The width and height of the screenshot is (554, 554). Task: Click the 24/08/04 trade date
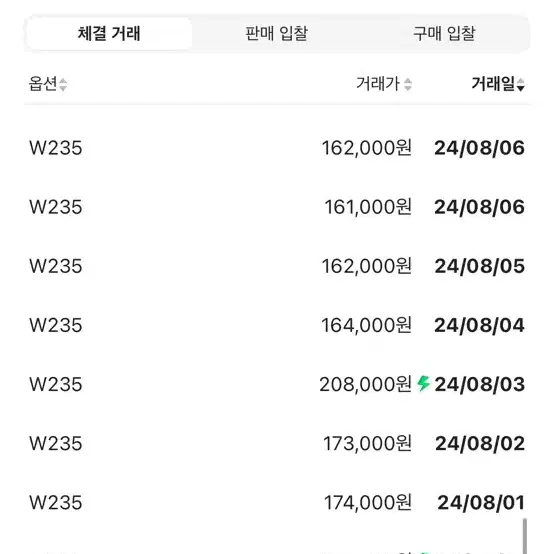(479, 325)
